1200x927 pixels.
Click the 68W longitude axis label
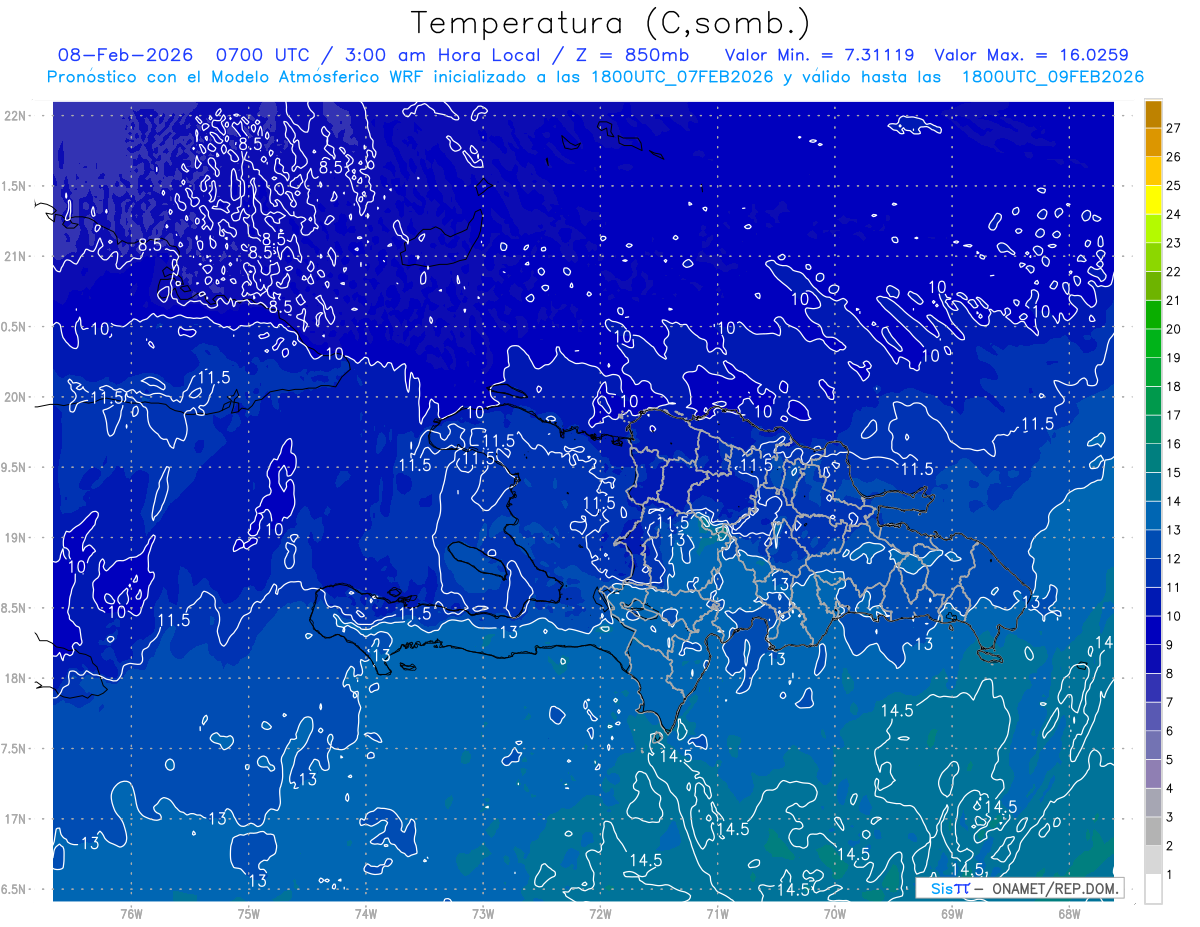tap(1069, 913)
